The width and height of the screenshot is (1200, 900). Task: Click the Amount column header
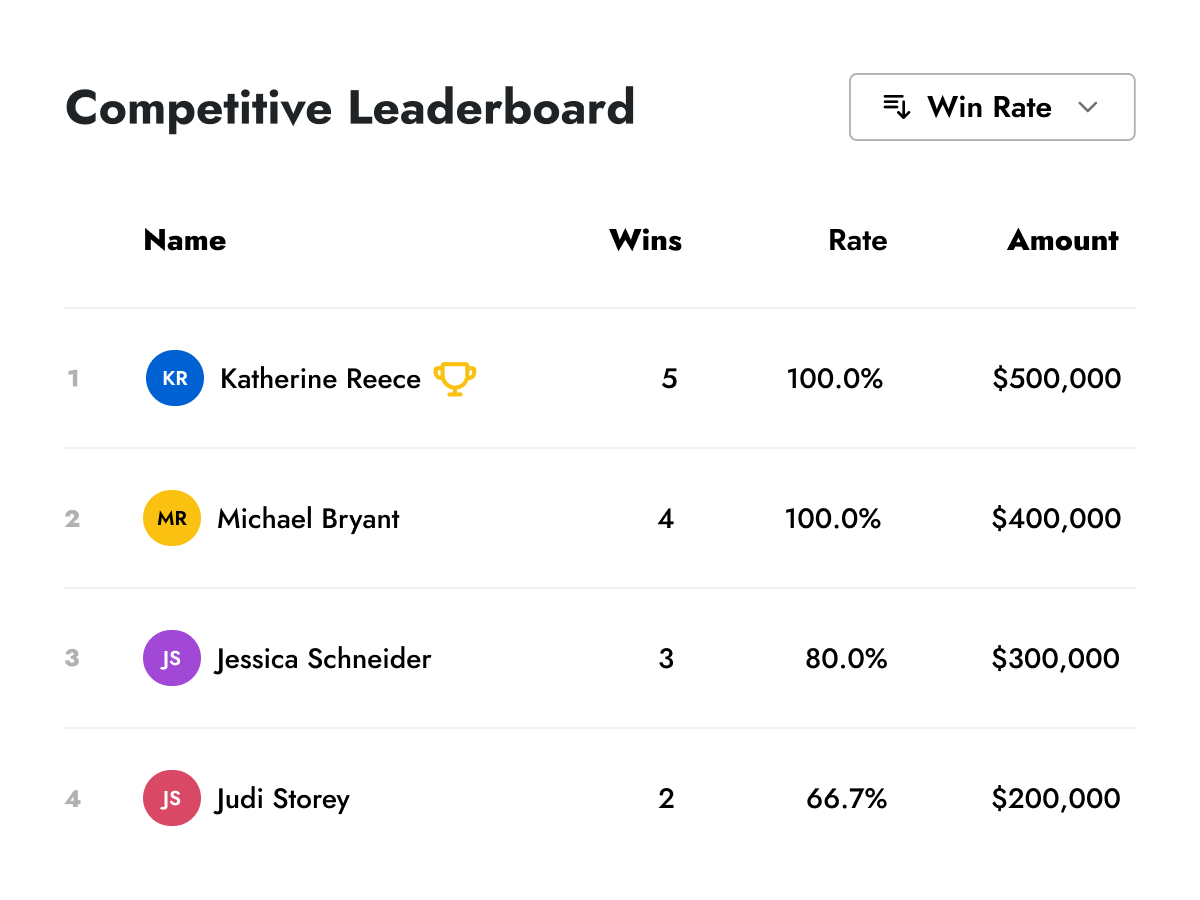click(x=1063, y=241)
